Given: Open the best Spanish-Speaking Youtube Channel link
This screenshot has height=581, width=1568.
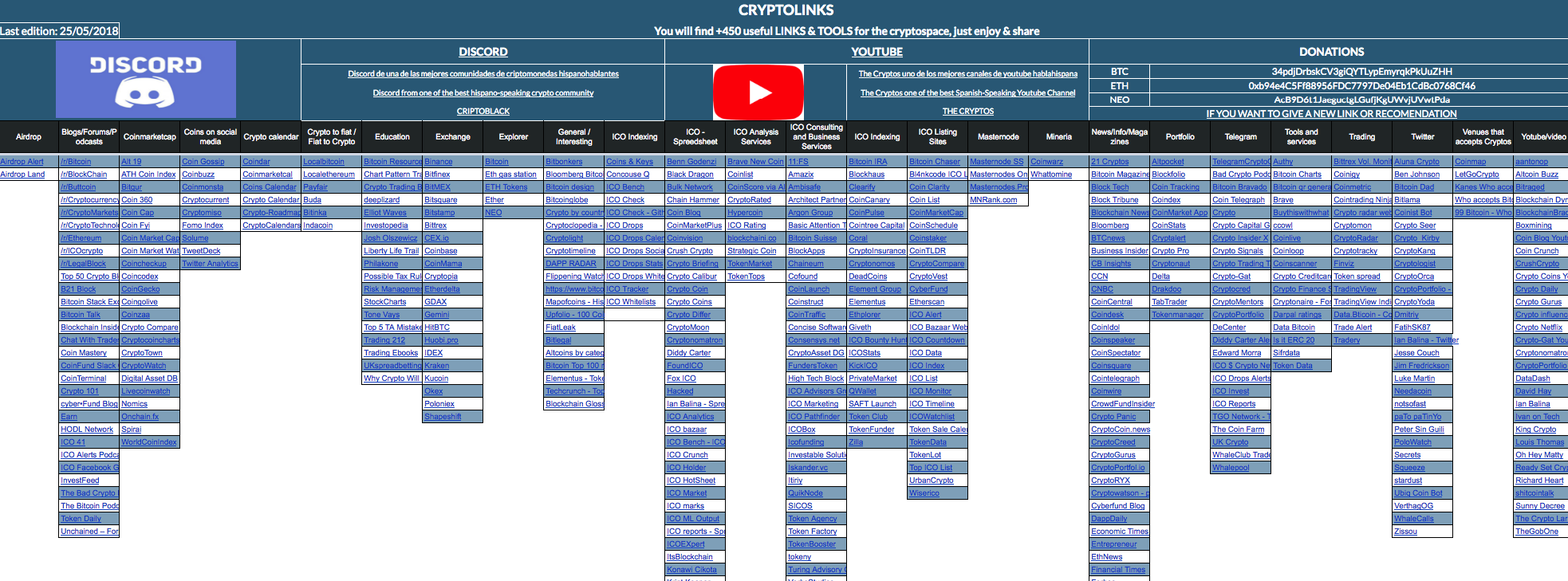Looking at the screenshot, I should point(968,93).
